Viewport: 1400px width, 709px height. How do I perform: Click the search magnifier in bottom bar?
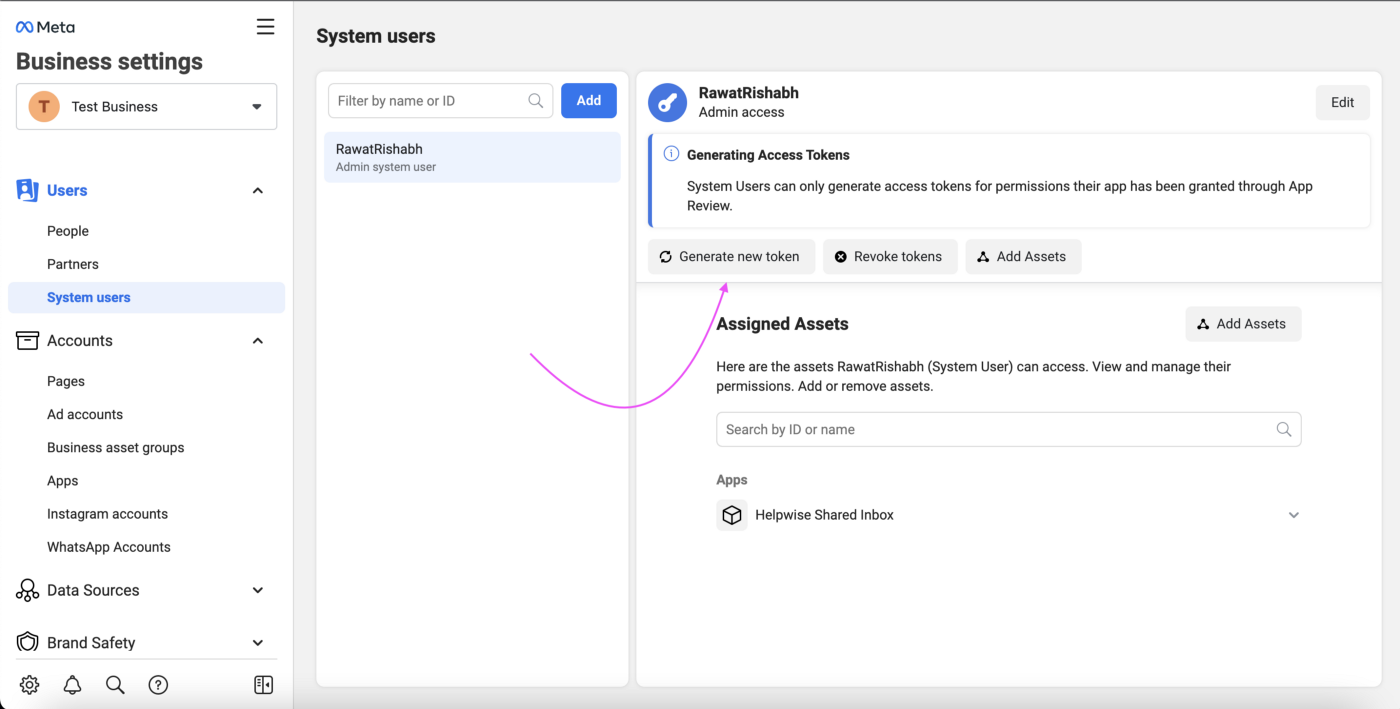pos(115,685)
